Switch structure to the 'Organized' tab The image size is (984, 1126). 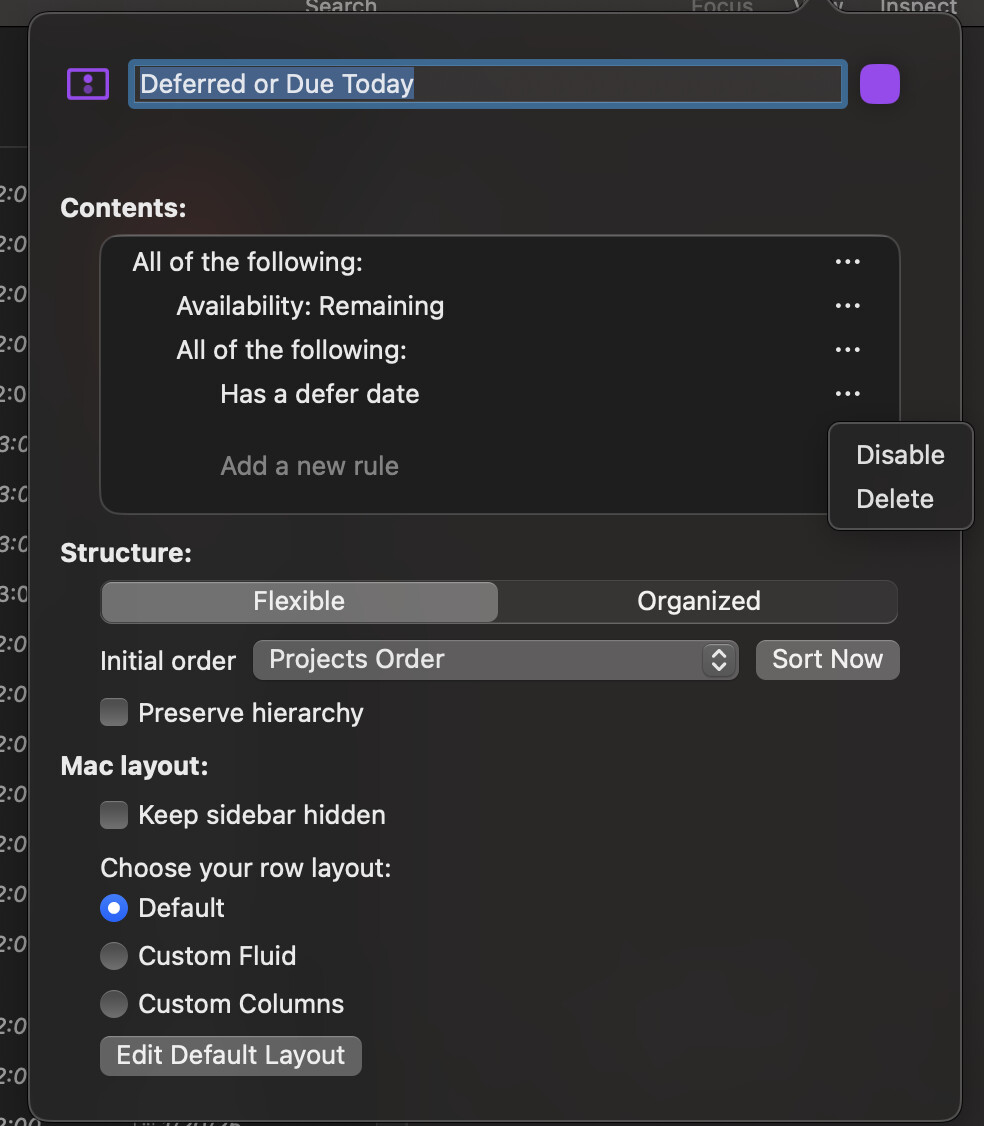(698, 601)
